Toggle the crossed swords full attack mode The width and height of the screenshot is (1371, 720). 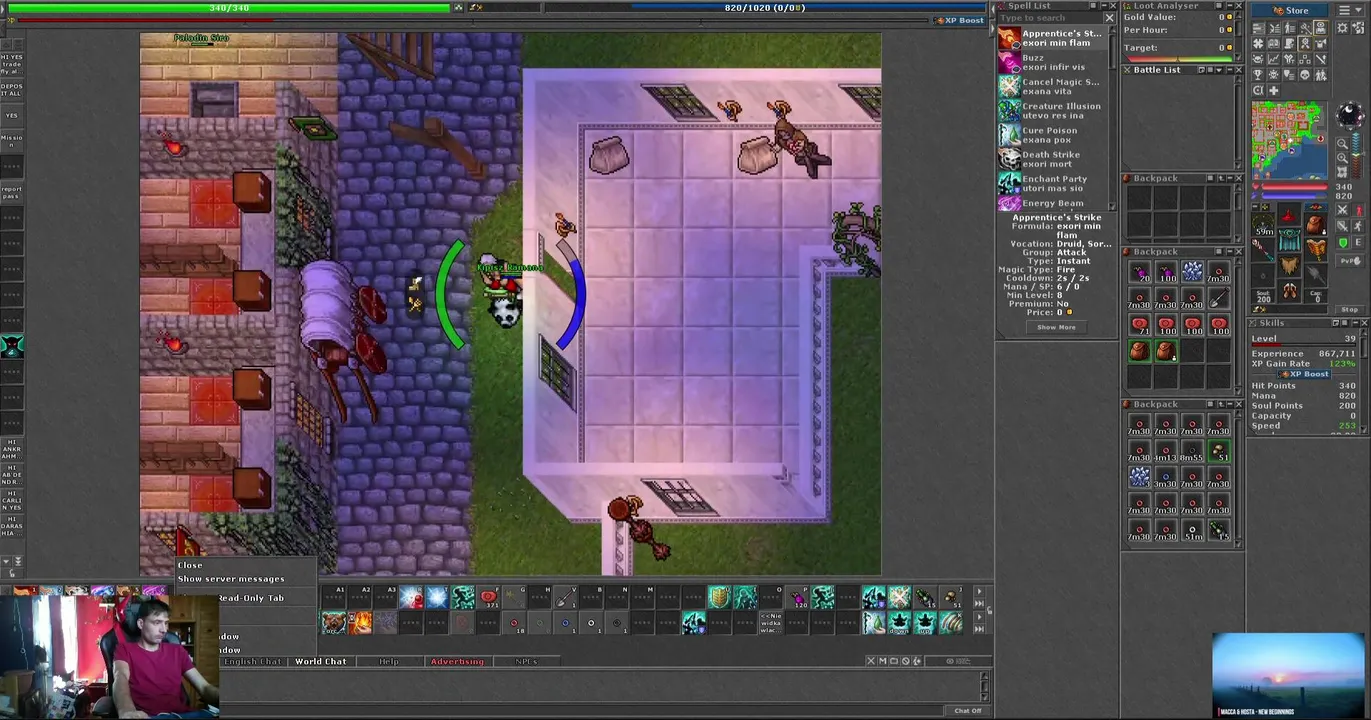(1342, 210)
